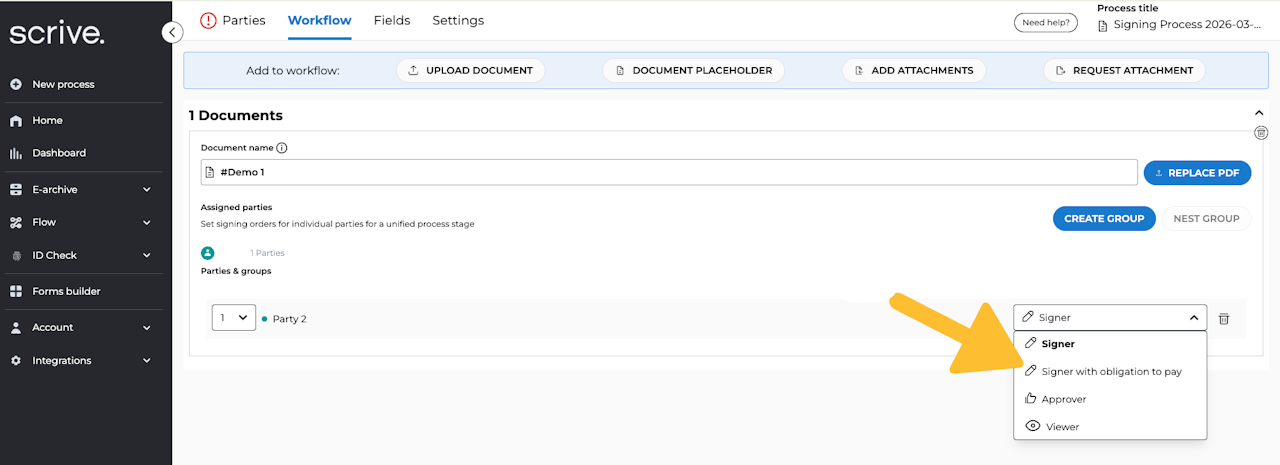
Task: Click the Dashboard bar chart icon
Action: coord(16,153)
